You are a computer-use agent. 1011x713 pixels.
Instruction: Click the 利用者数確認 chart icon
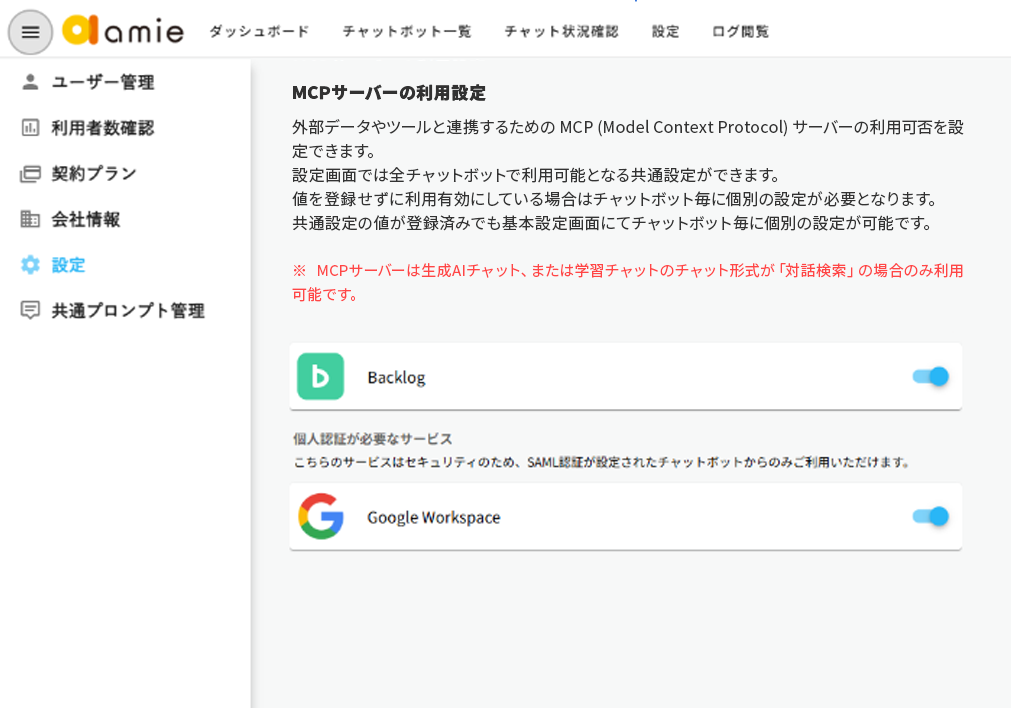tap(30, 128)
